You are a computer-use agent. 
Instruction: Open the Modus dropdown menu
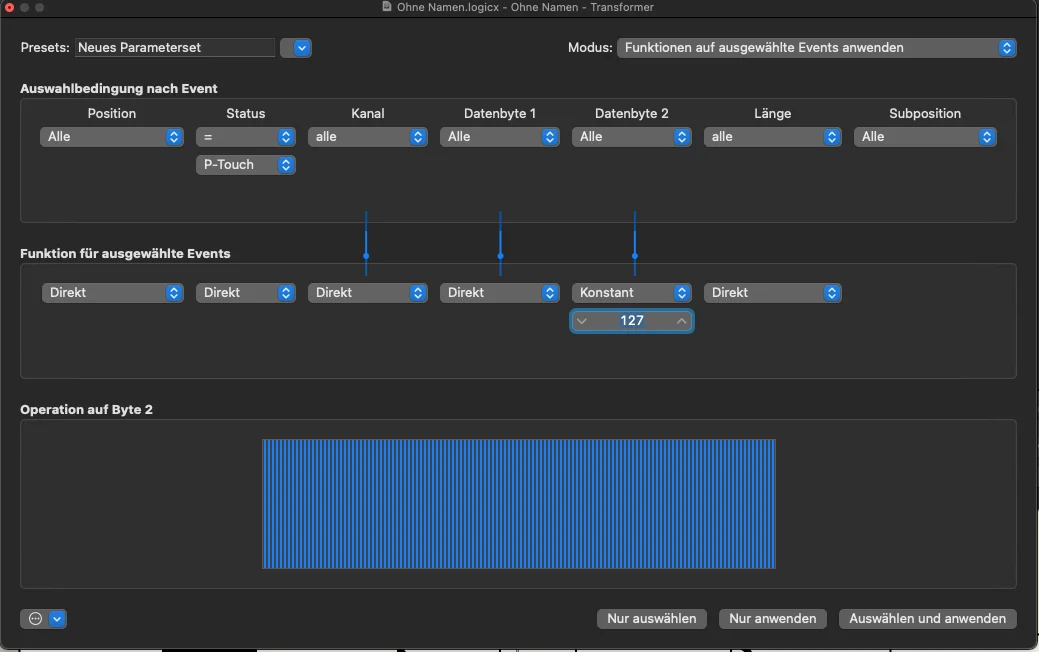coord(817,48)
